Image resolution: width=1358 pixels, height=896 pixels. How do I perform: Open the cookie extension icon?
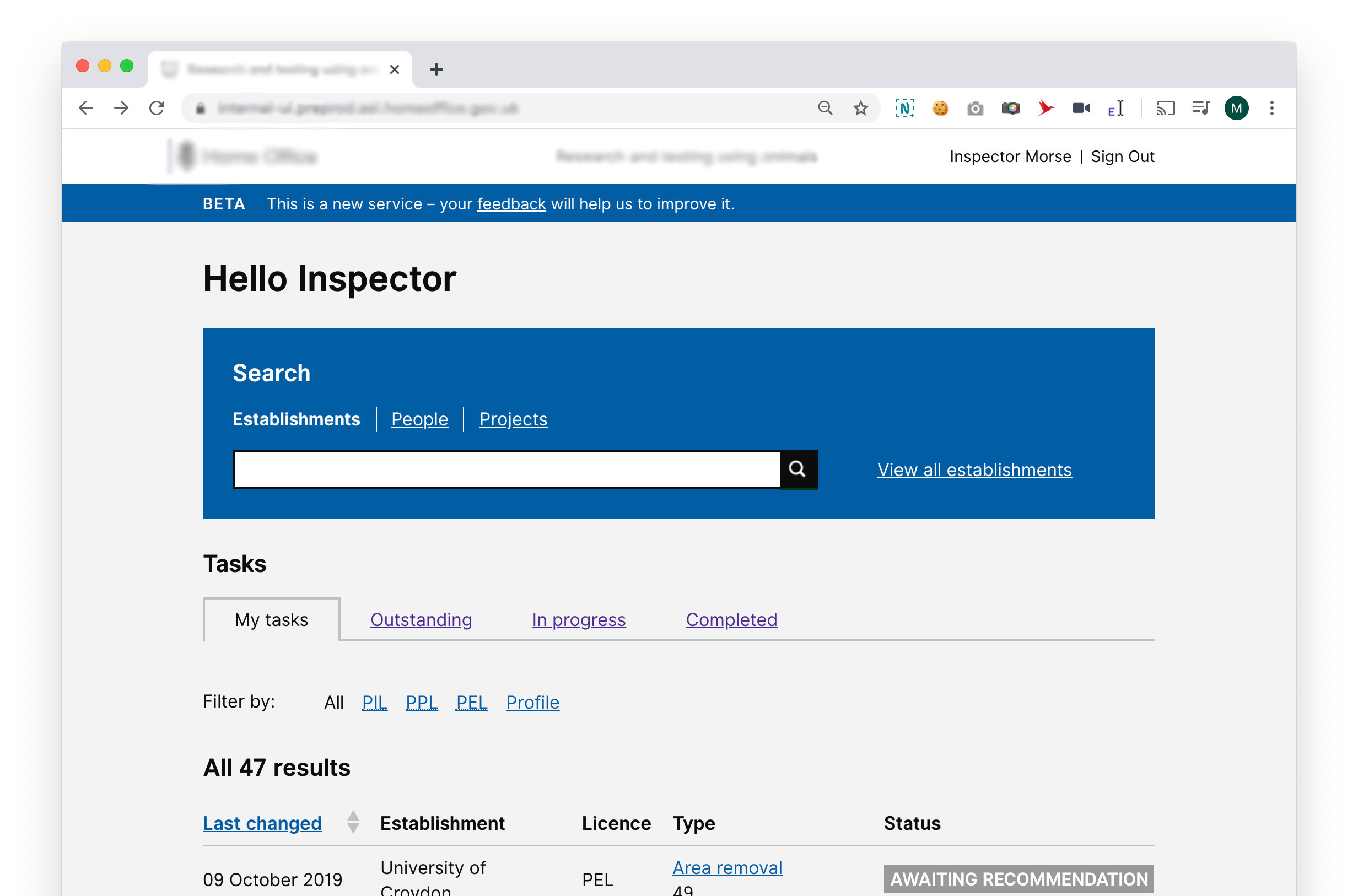point(940,108)
